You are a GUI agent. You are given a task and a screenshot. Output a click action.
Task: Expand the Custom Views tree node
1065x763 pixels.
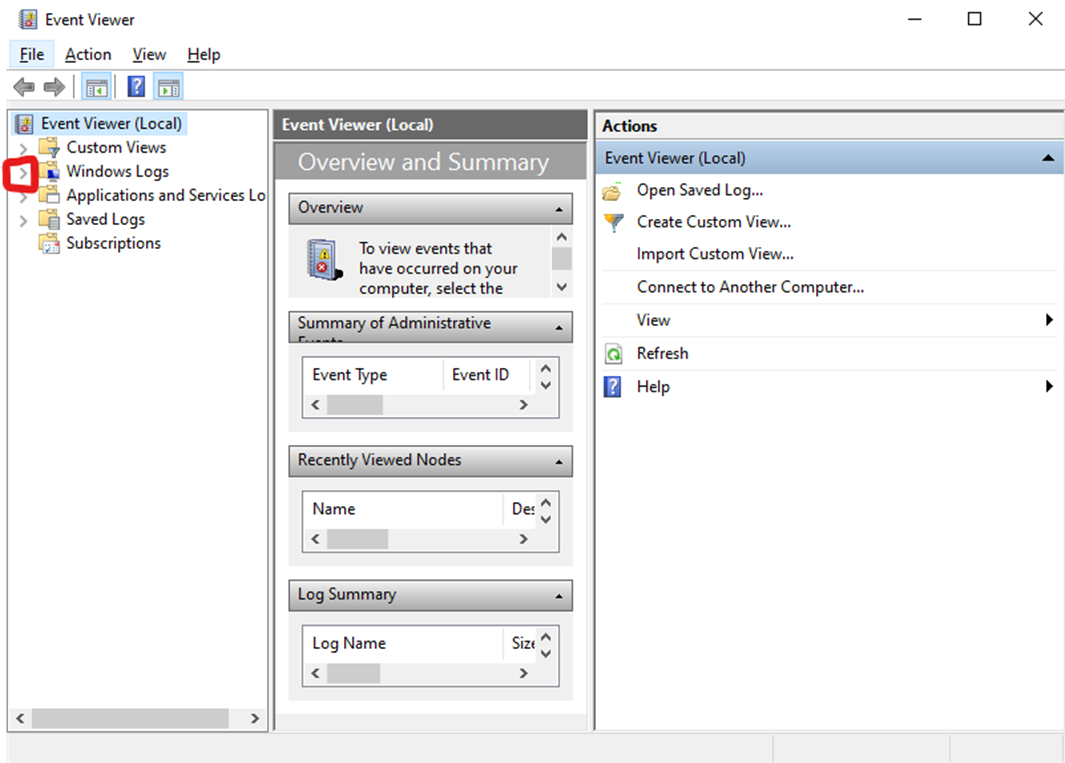(x=24, y=148)
